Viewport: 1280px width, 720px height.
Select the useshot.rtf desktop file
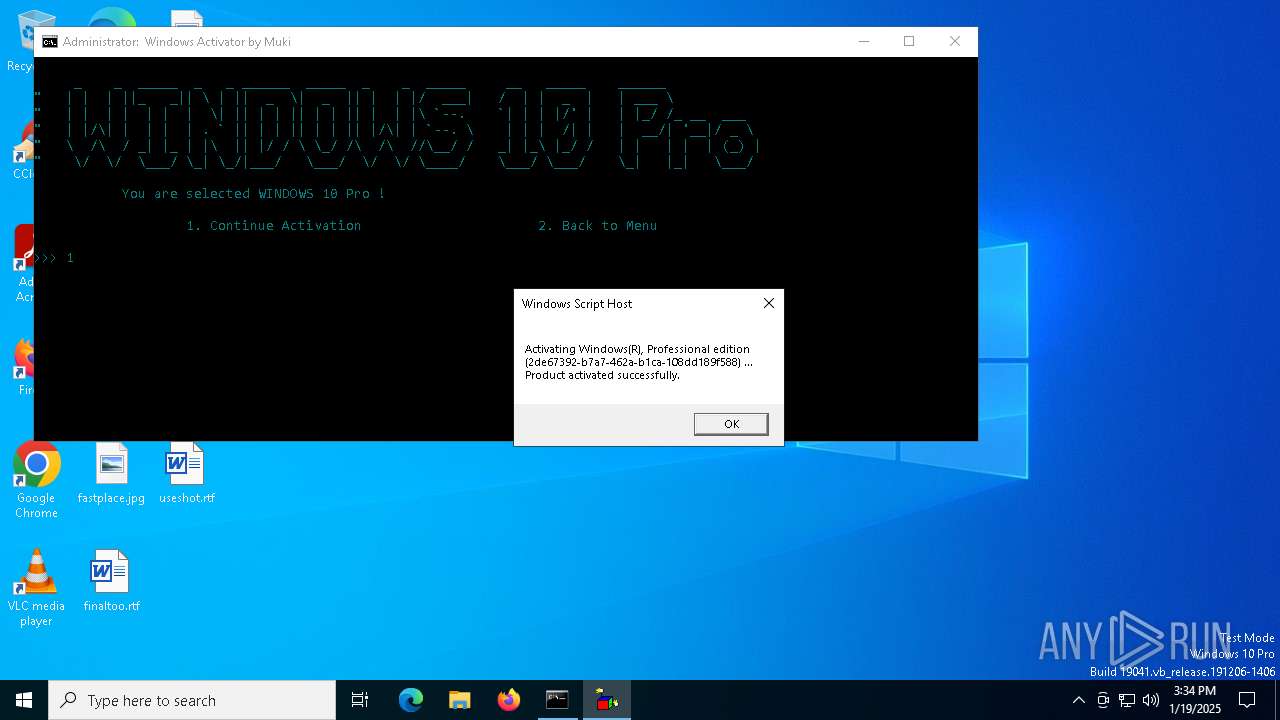point(186,474)
